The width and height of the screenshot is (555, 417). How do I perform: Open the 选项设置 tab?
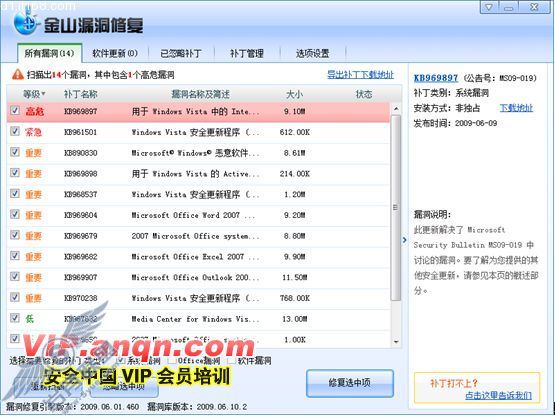313,53
